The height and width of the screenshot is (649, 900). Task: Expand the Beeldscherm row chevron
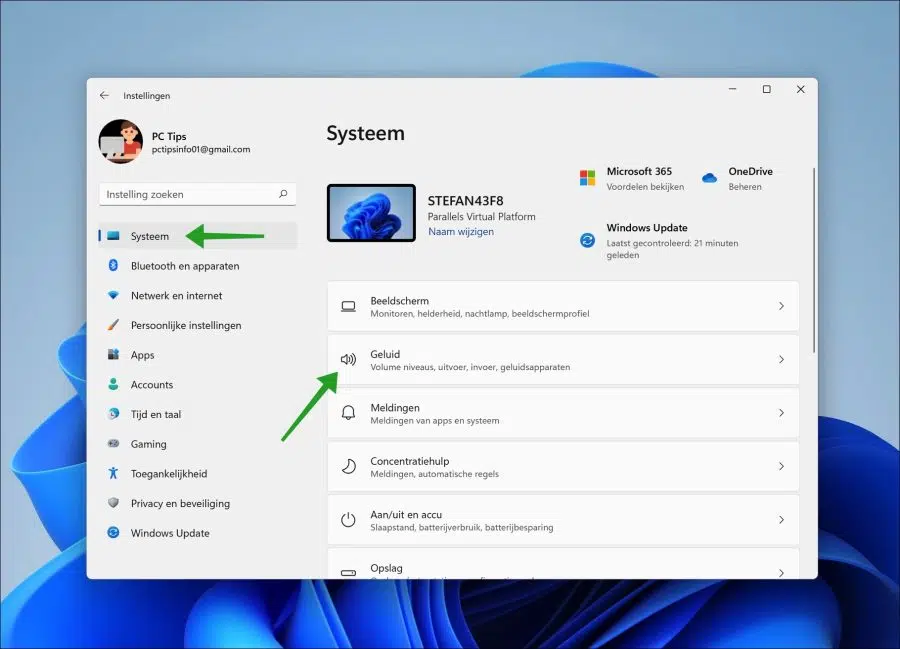point(781,306)
